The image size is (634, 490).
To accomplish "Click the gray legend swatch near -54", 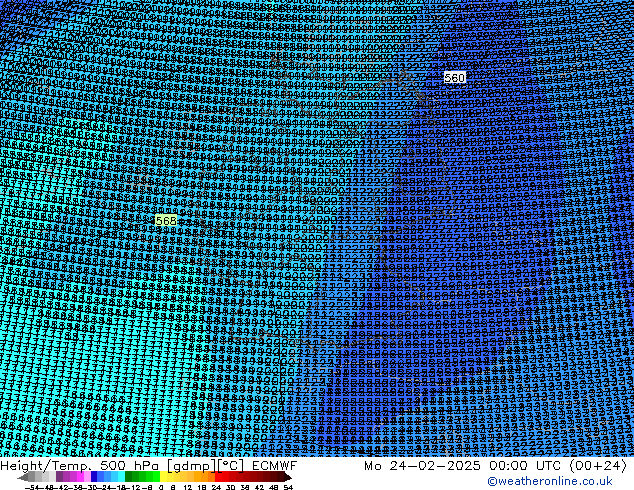I will (x=32, y=476).
